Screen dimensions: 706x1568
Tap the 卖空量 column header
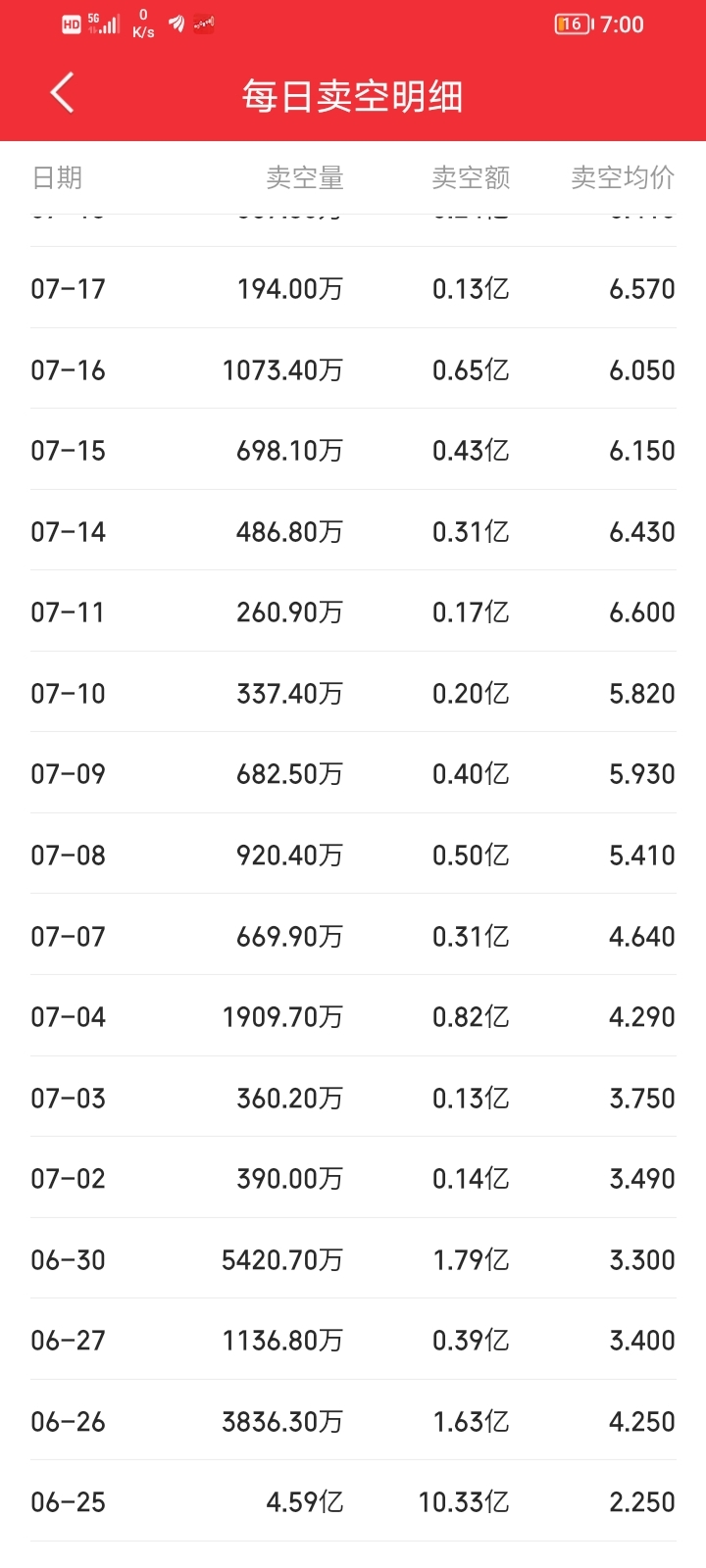pos(304,177)
